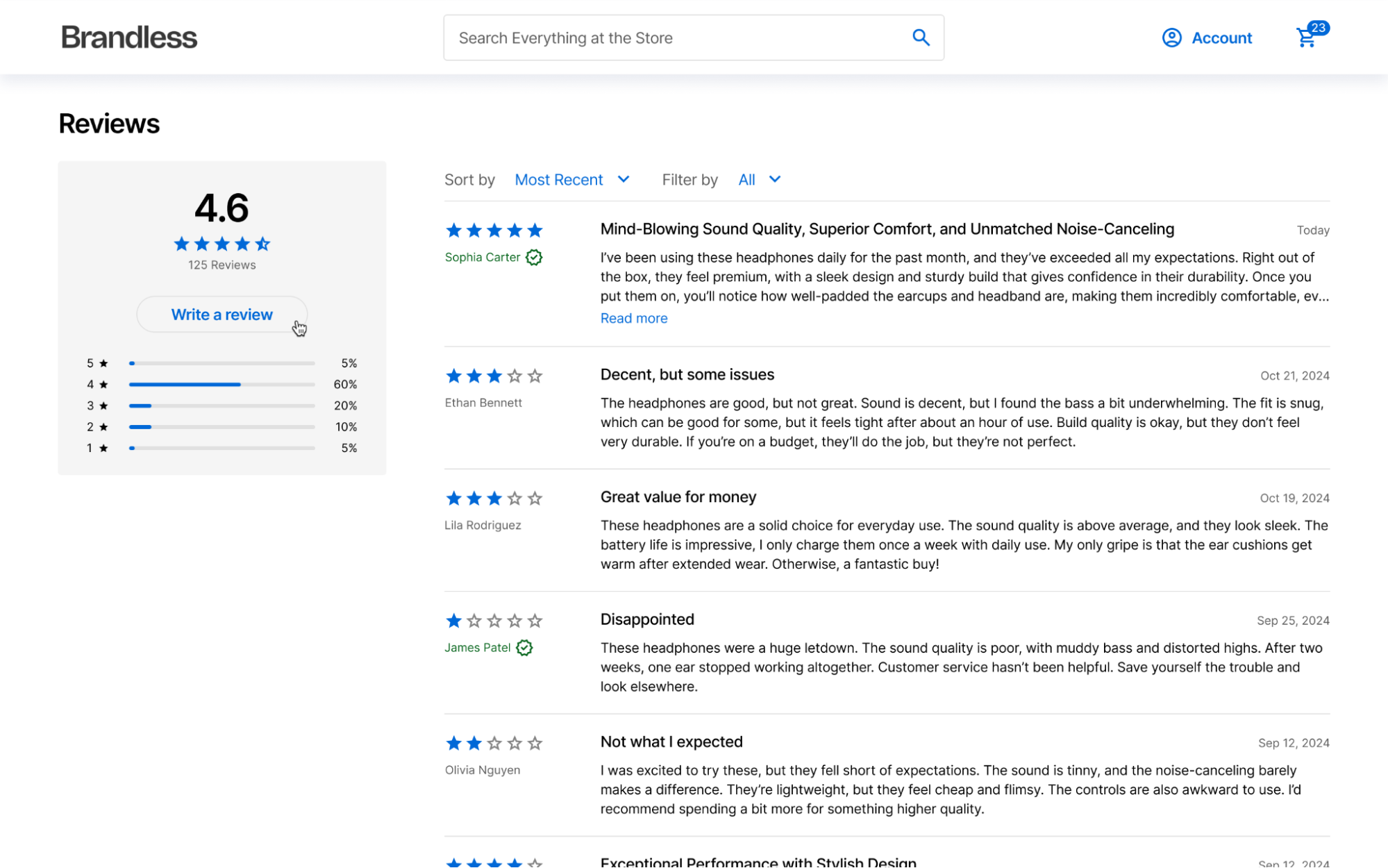Click the 4 star rating bar
The height and width of the screenshot is (868, 1388).
[x=221, y=384]
